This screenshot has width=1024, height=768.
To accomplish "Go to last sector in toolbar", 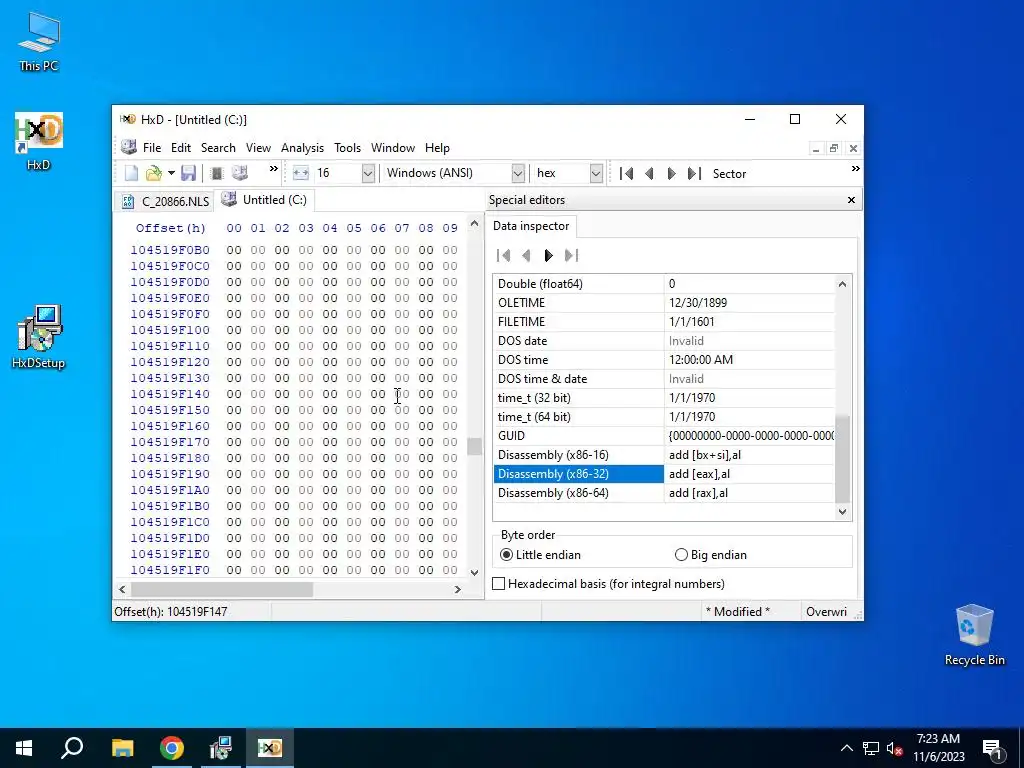I will tap(694, 173).
